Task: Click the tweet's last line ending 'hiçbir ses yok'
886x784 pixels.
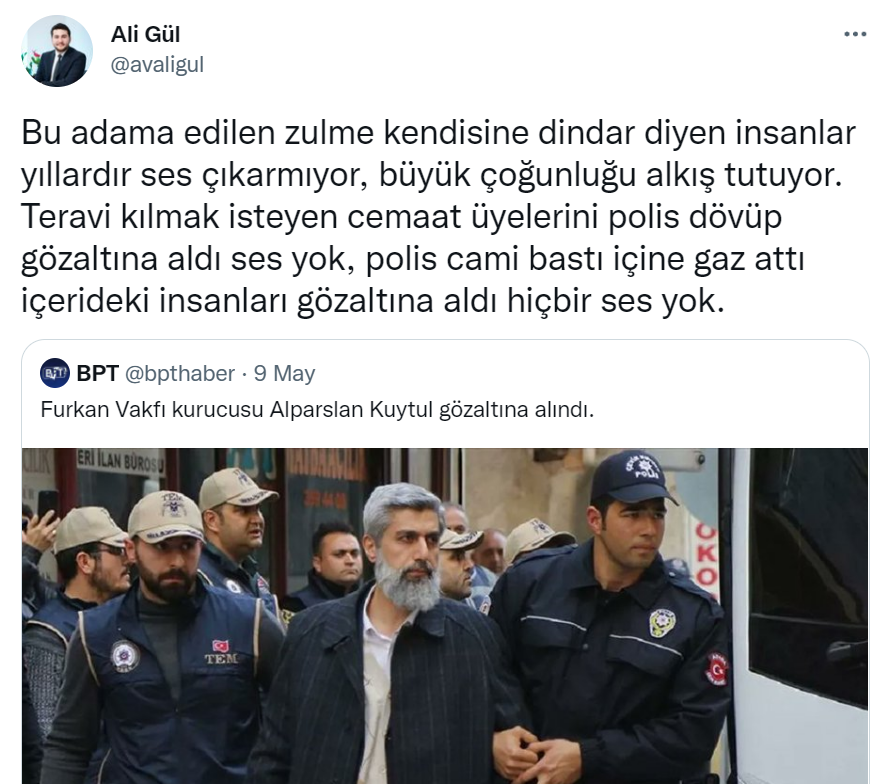Action: [x=372, y=301]
